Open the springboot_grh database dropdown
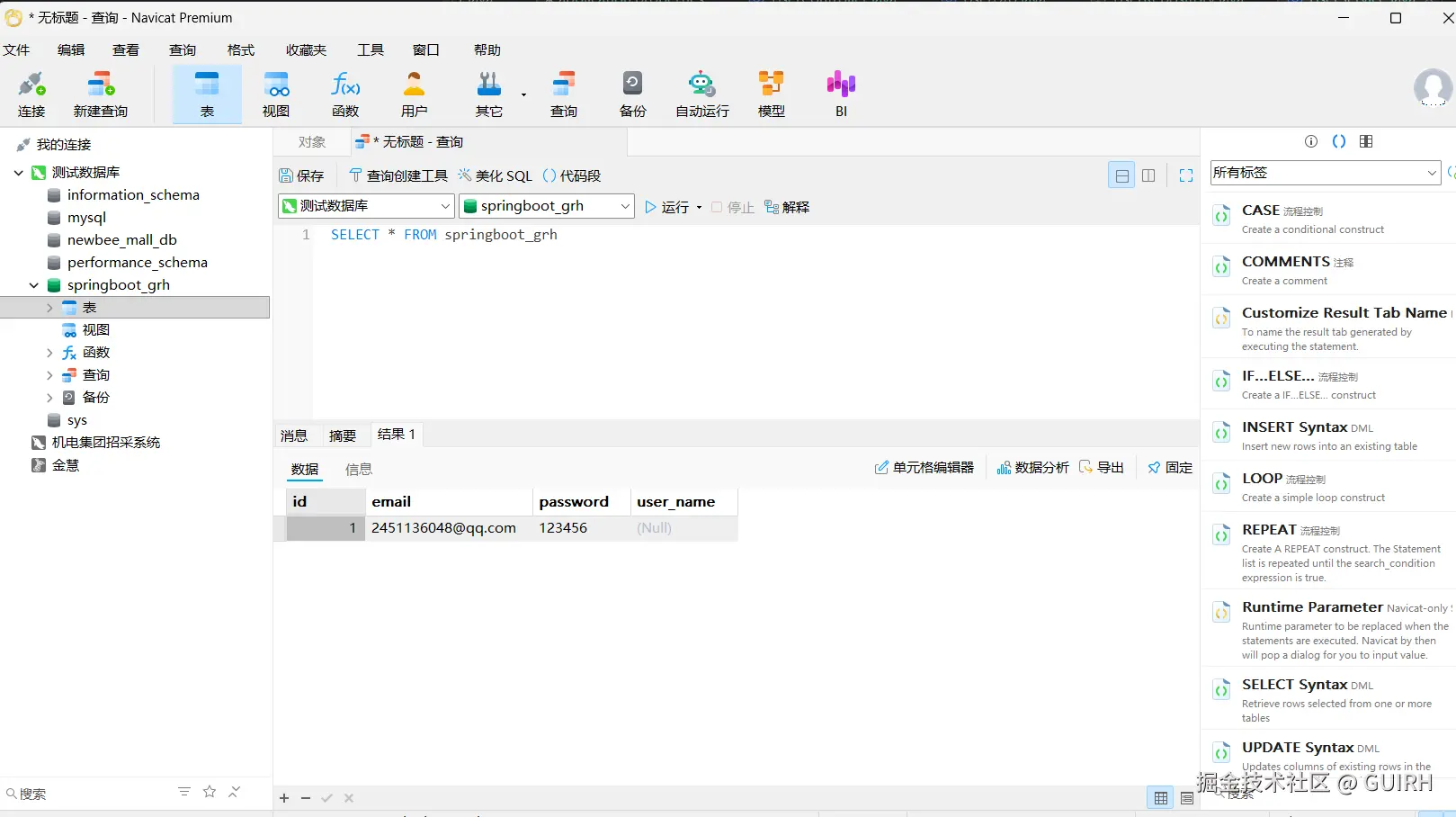 coord(547,206)
